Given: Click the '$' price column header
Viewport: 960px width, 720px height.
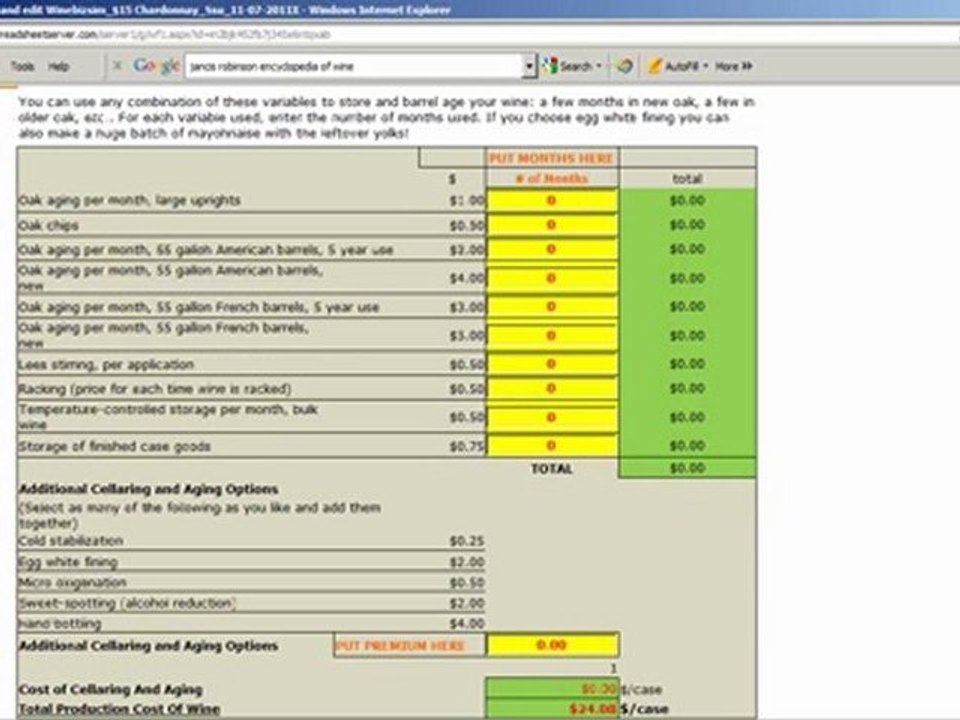Looking at the screenshot, I should [452, 179].
